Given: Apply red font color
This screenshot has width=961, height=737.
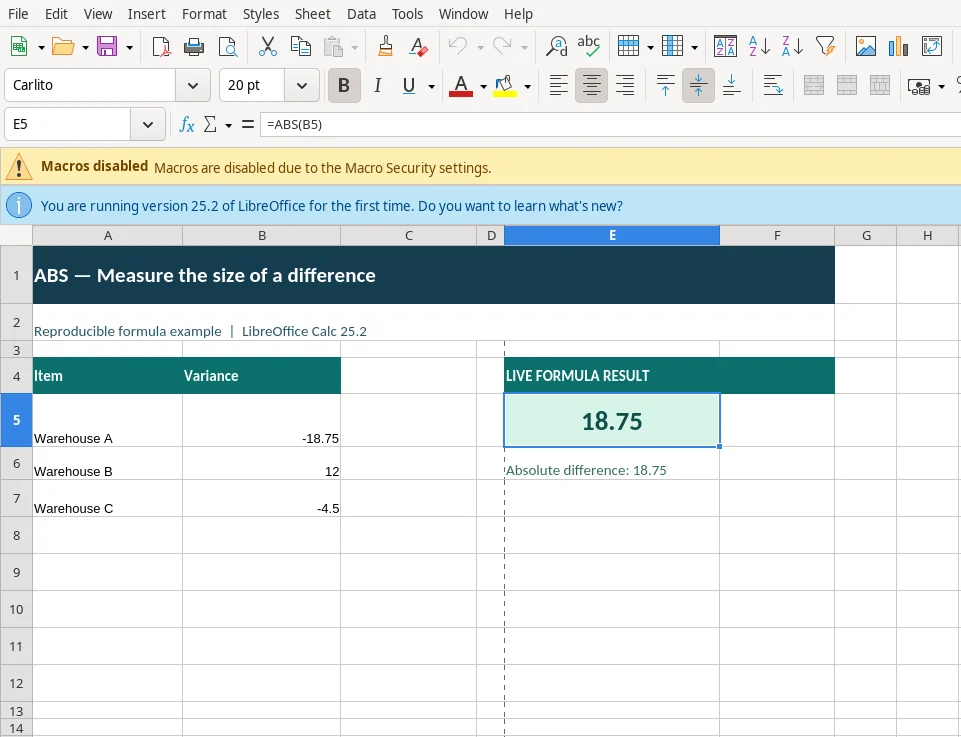Looking at the screenshot, I should (x=461, y=85).
